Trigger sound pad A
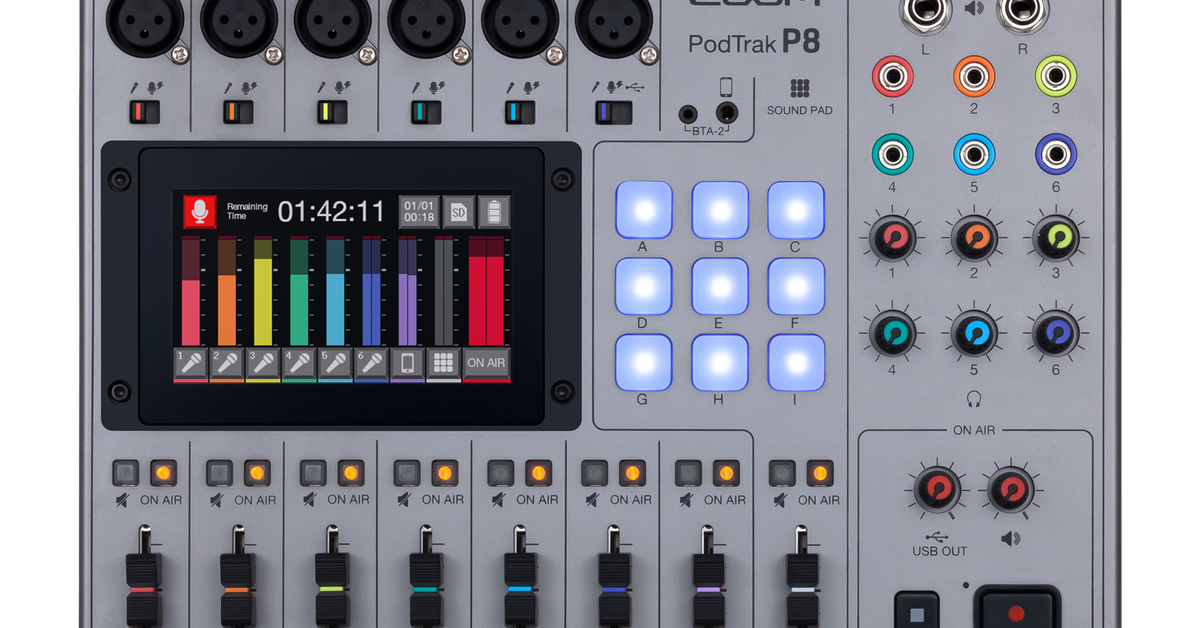The height and width of the screenshot is (628, 1200). [643, 210]
